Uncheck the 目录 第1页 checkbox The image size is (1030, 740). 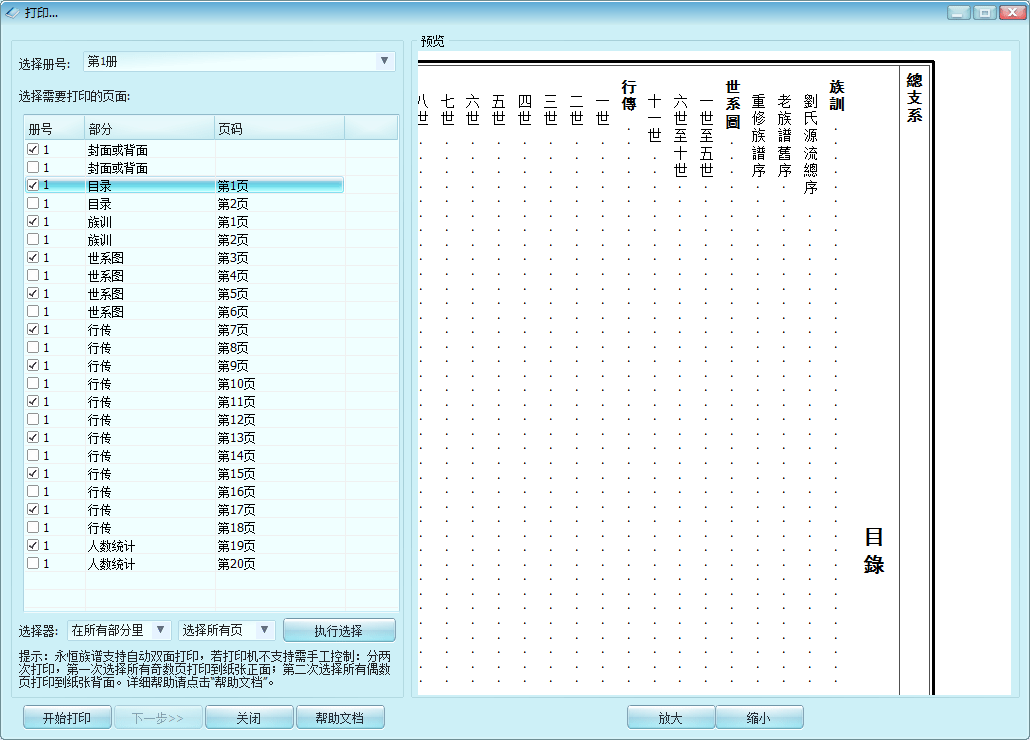pos(33,185)
